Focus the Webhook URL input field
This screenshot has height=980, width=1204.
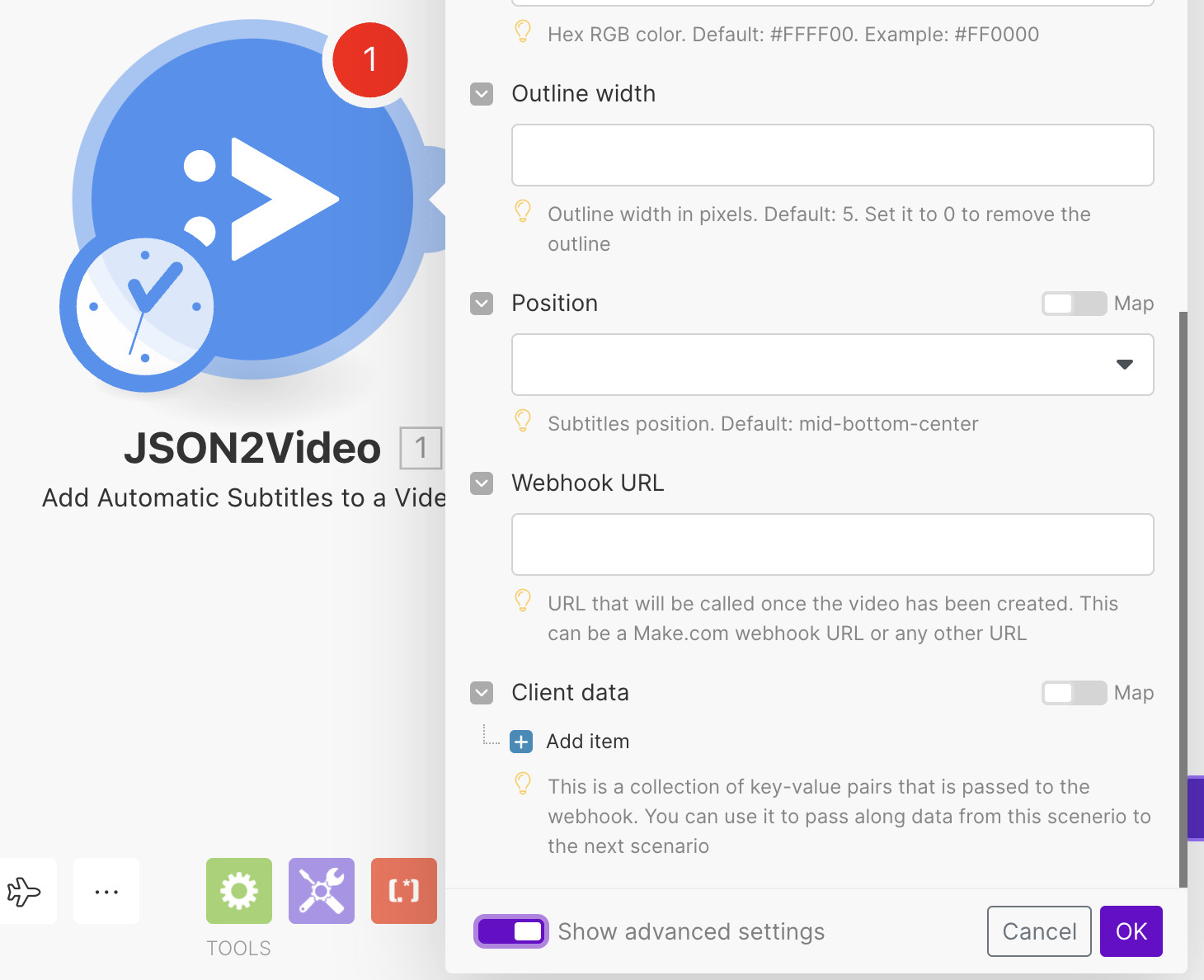point(833,544)
